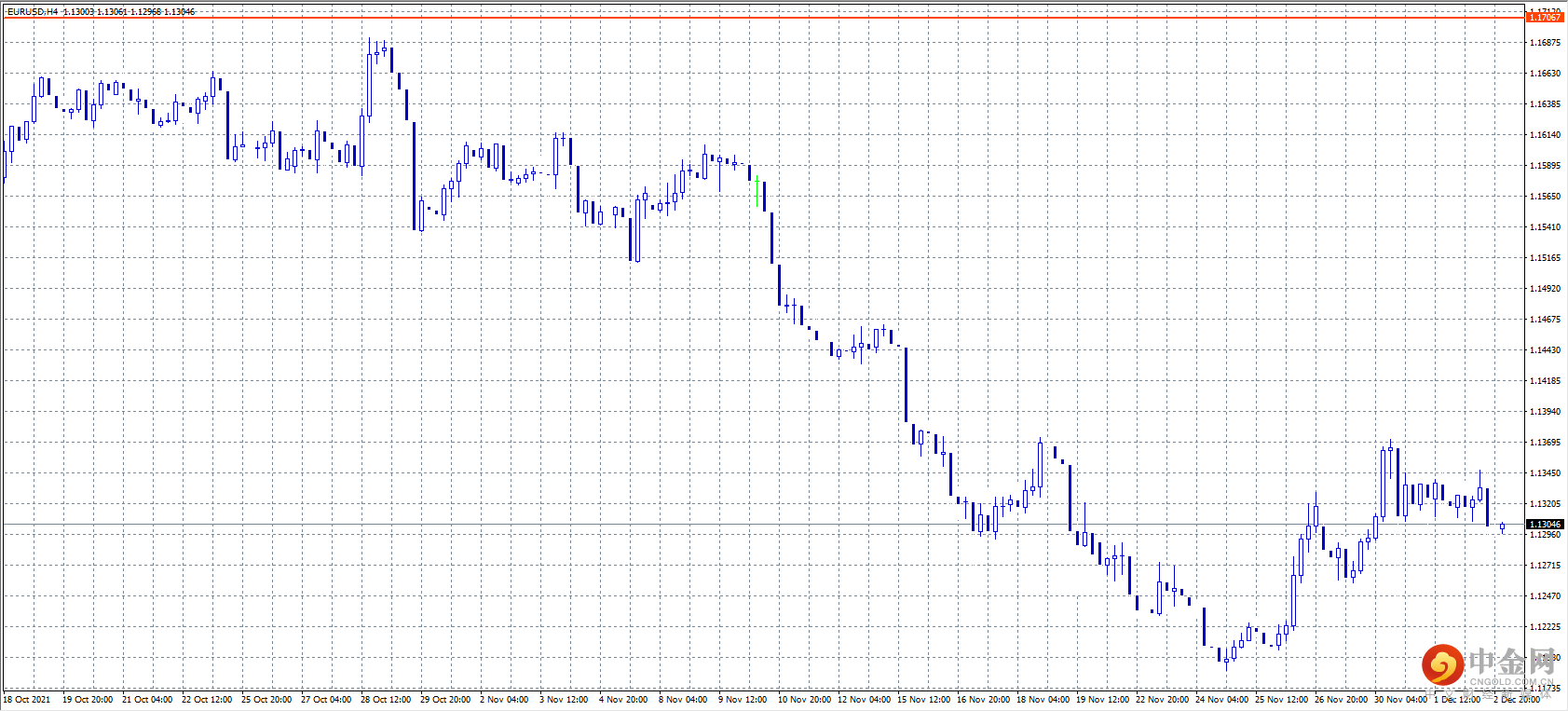Click the 28 Oct 12:00 time label
This screenshot has height=711, width=1568.
pyautogui.click(x=386, y=700)
